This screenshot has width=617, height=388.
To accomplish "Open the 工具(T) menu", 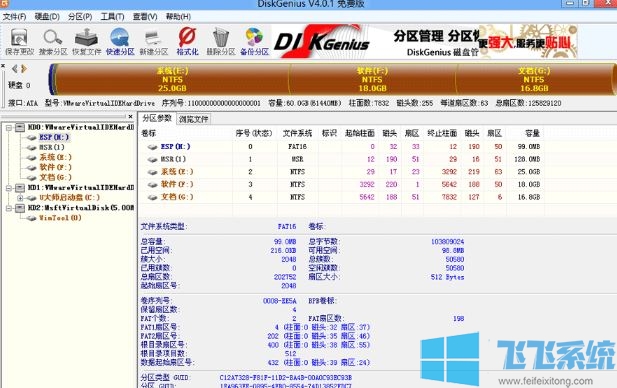I will coord(113,17).
